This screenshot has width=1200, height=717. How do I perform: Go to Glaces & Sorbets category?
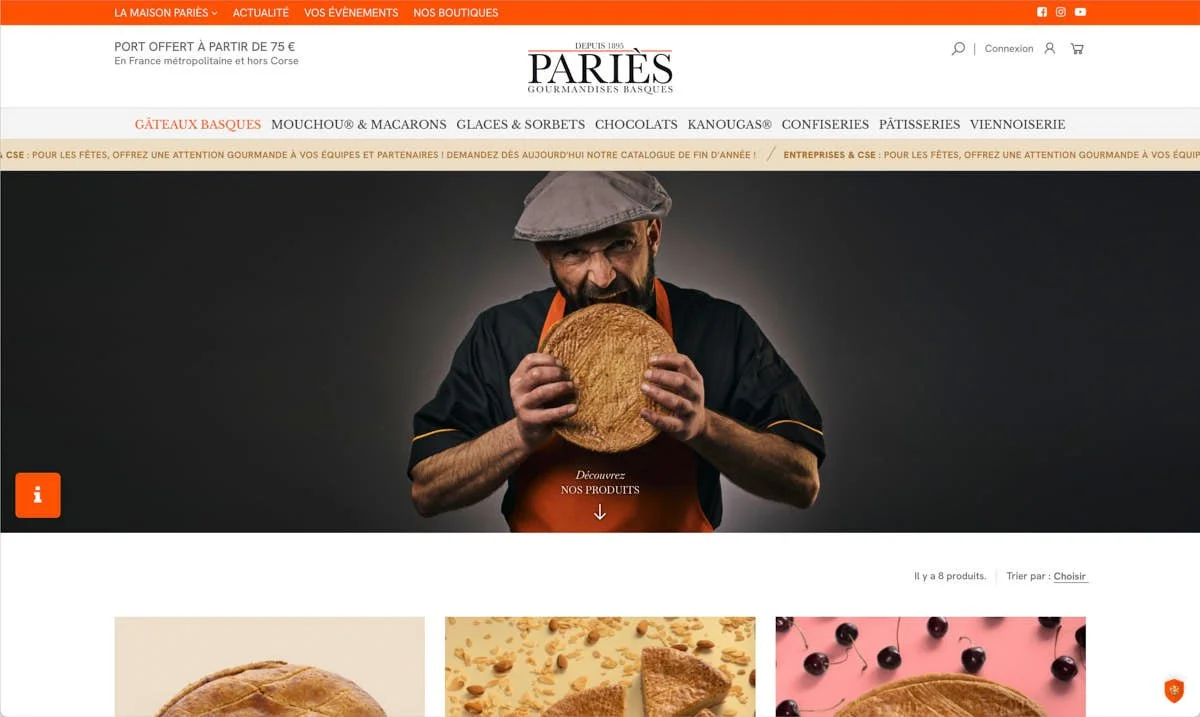coord(520,124)
